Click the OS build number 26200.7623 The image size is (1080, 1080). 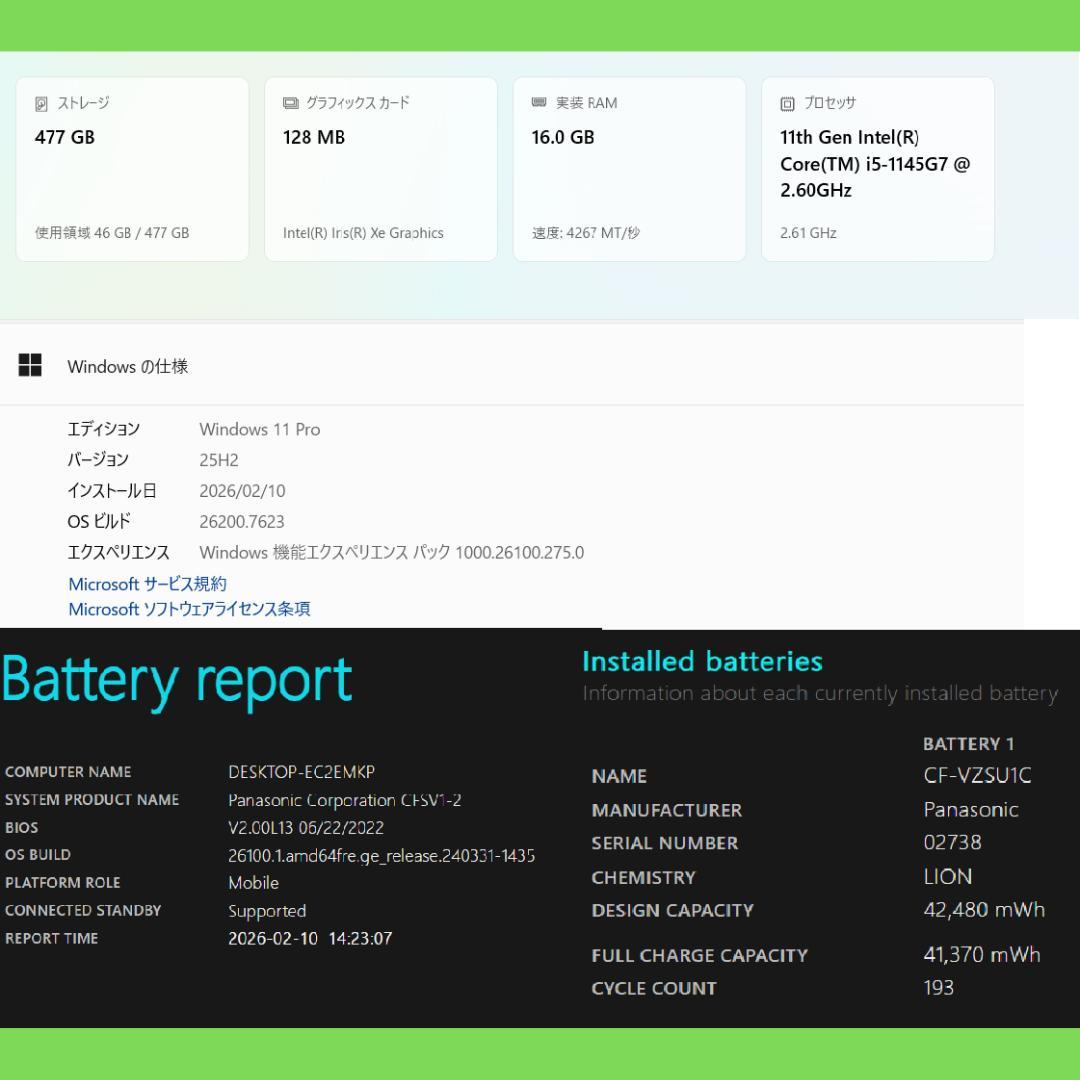pos(241,521)
